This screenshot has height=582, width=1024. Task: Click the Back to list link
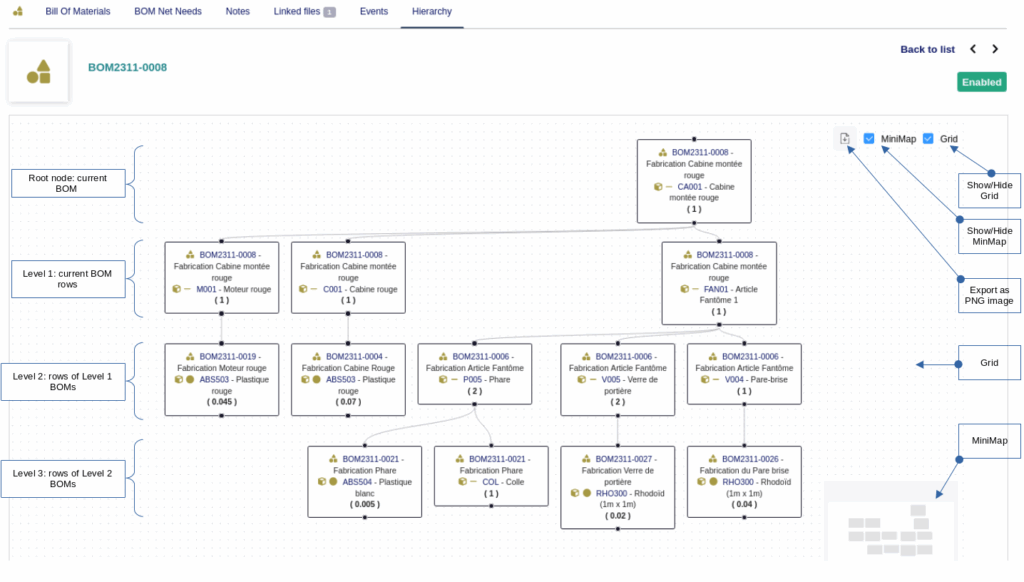pos(927,48)
